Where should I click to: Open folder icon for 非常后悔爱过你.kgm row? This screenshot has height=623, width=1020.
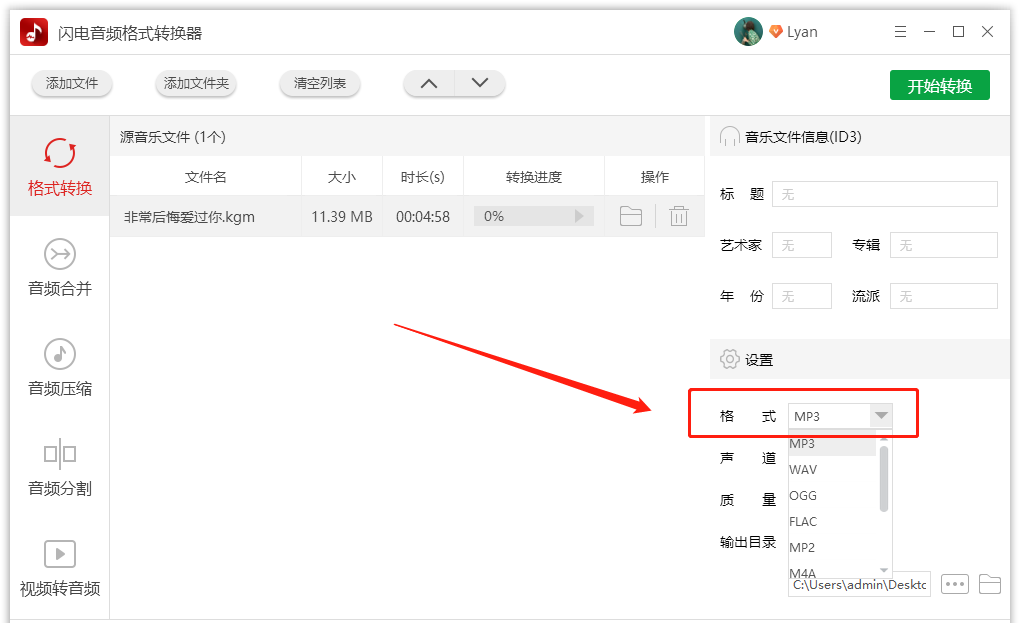click(630, 216)
